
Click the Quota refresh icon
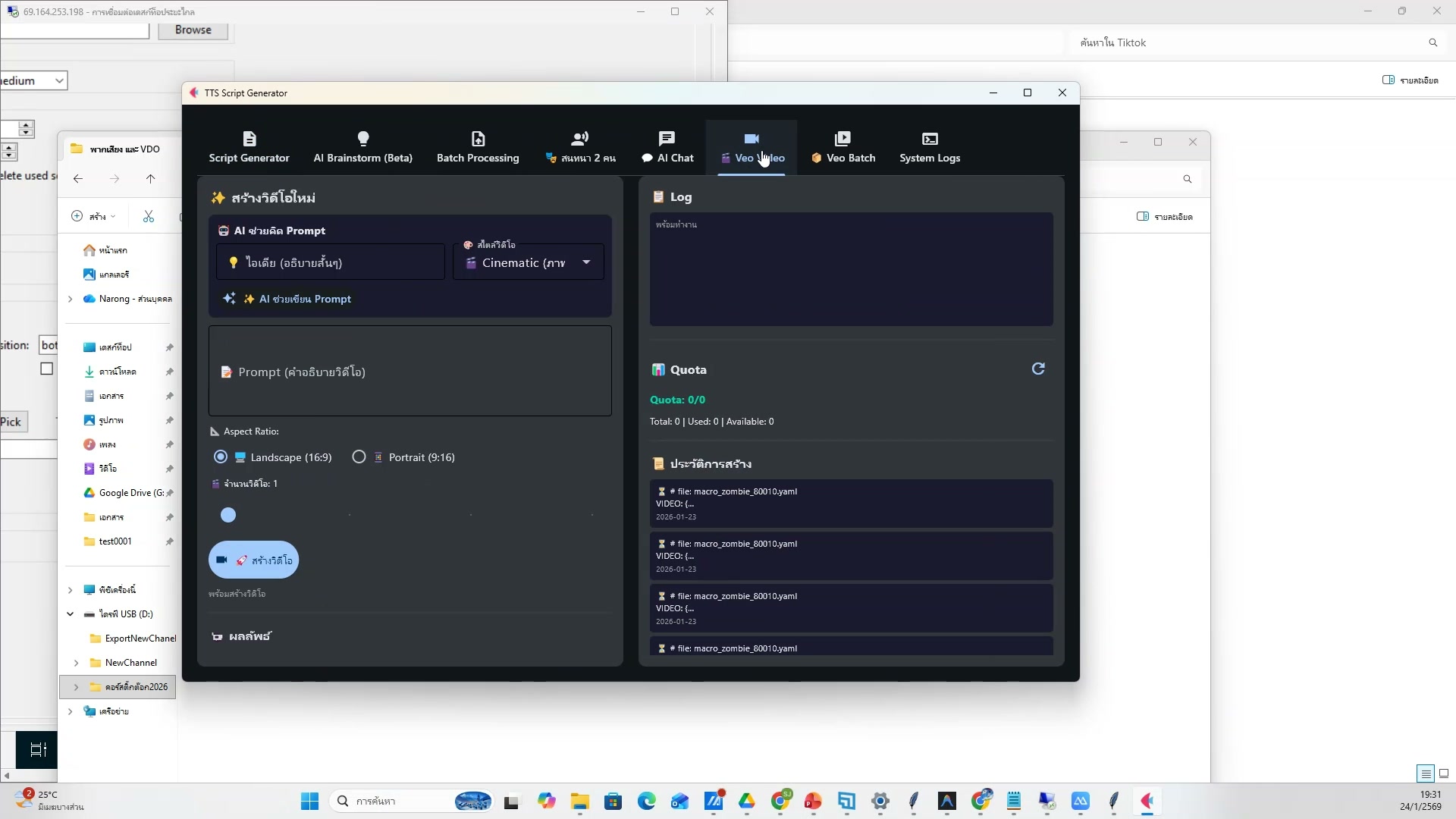pos(1038,369)
